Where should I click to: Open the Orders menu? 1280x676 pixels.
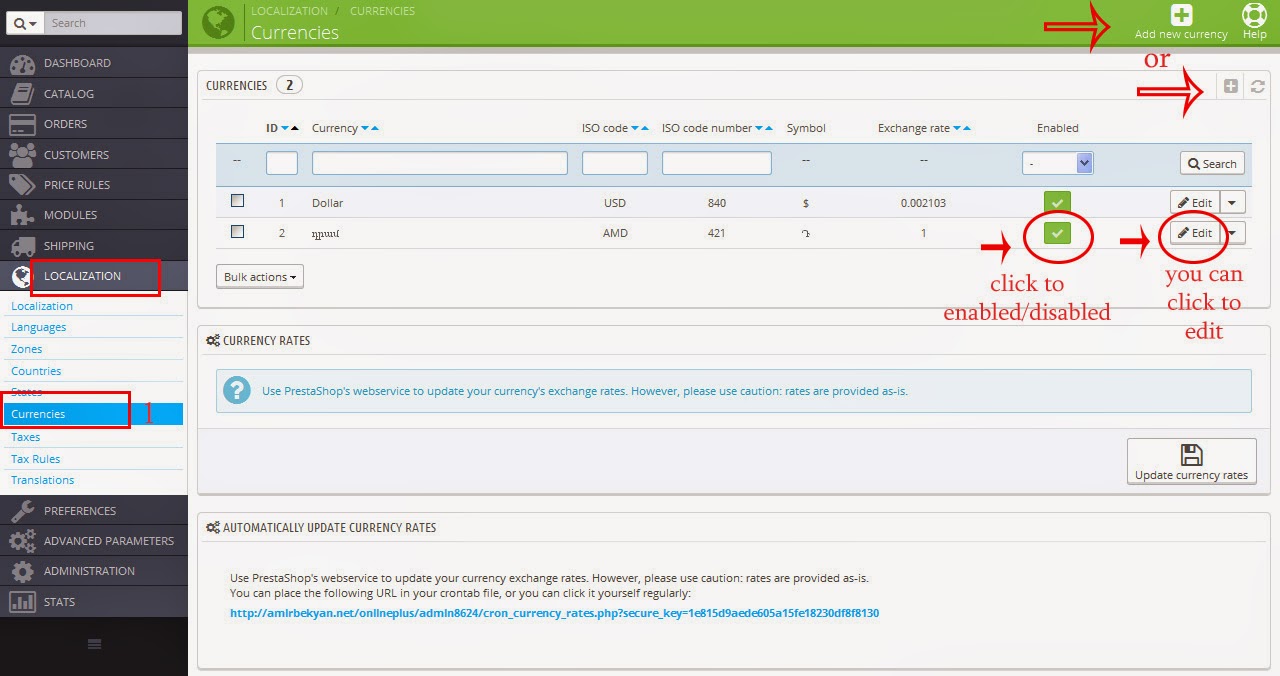click(x=94, y=124)
